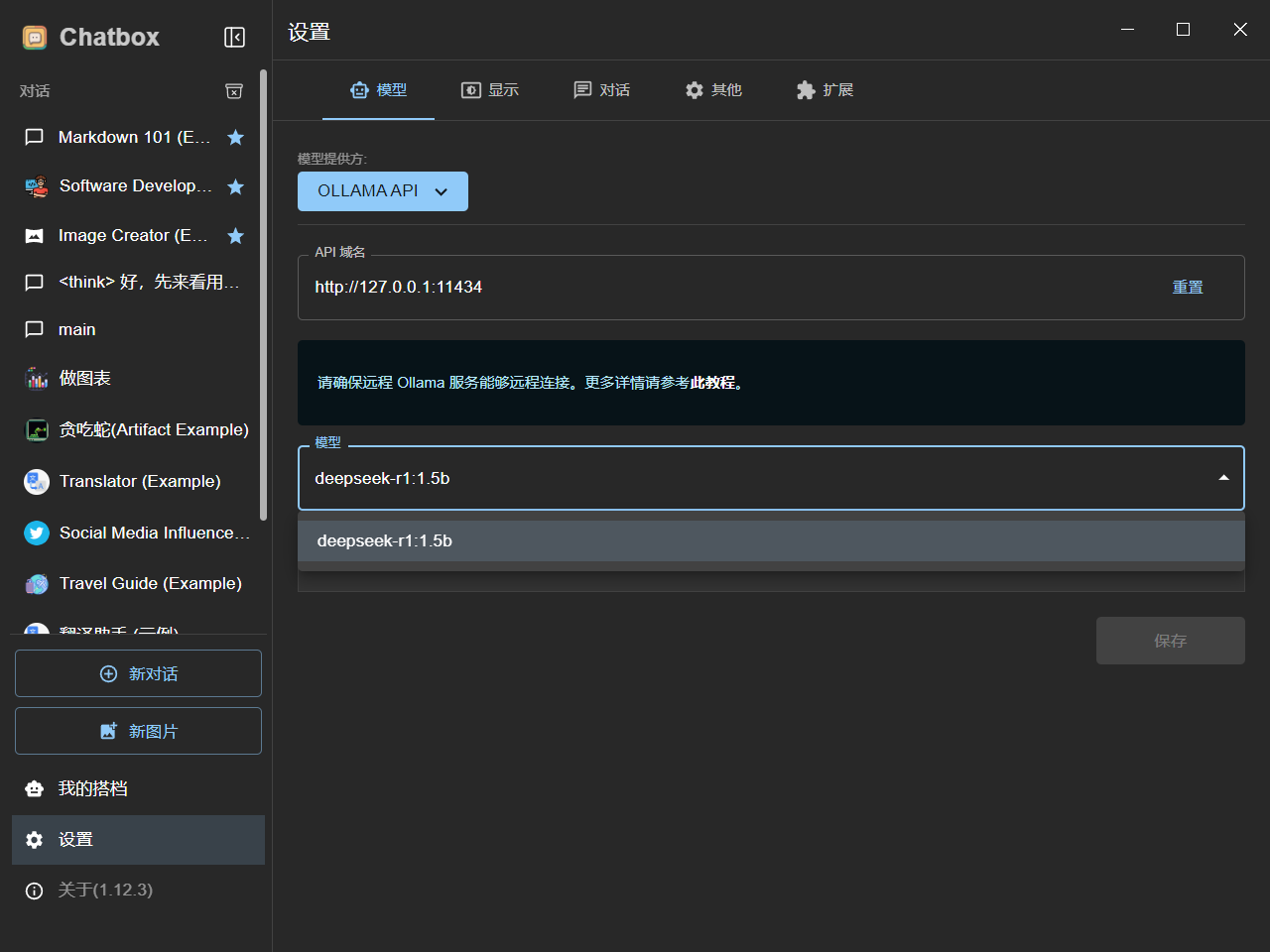Open 我的搭档 partners page
This screenshot has width=1270, height=952.
tap(138, 788)
